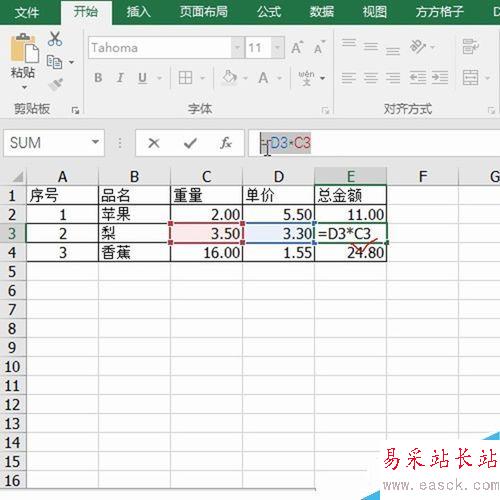Switch to 视图 tab
Viewport: 500px width, 500px height.
(375, 12)
